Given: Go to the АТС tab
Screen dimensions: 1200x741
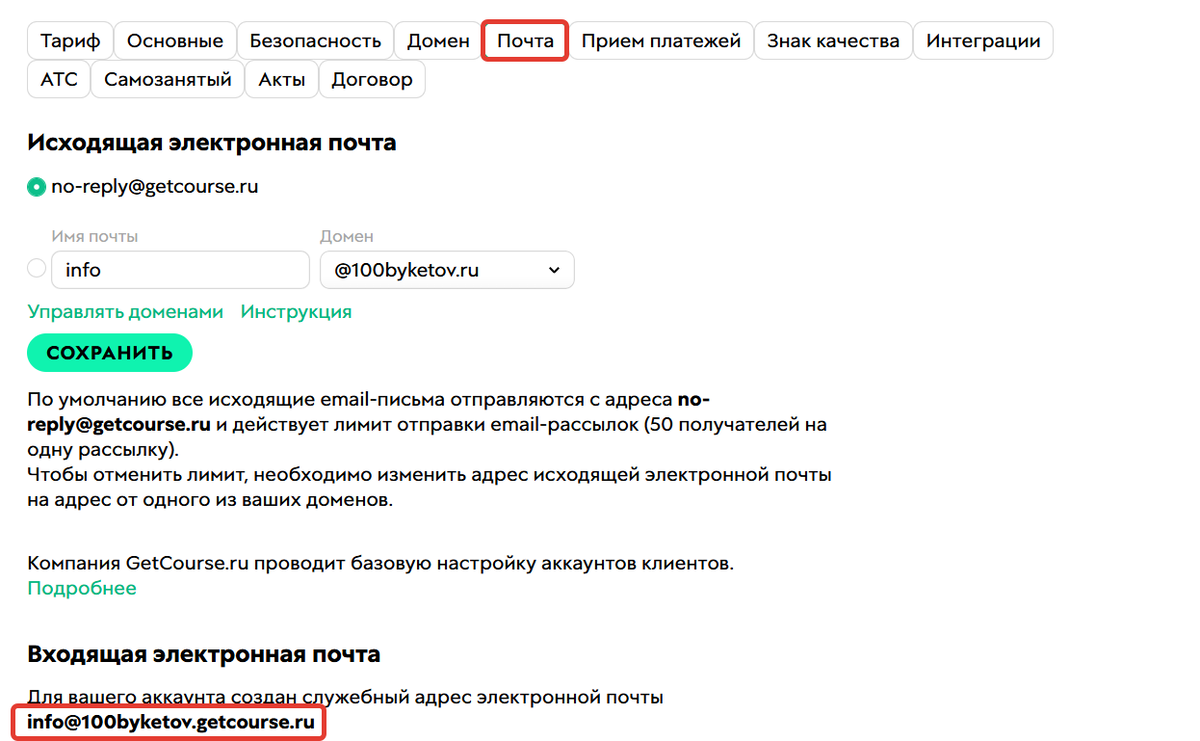Looking at the screenshot, I should click(59, 79).
